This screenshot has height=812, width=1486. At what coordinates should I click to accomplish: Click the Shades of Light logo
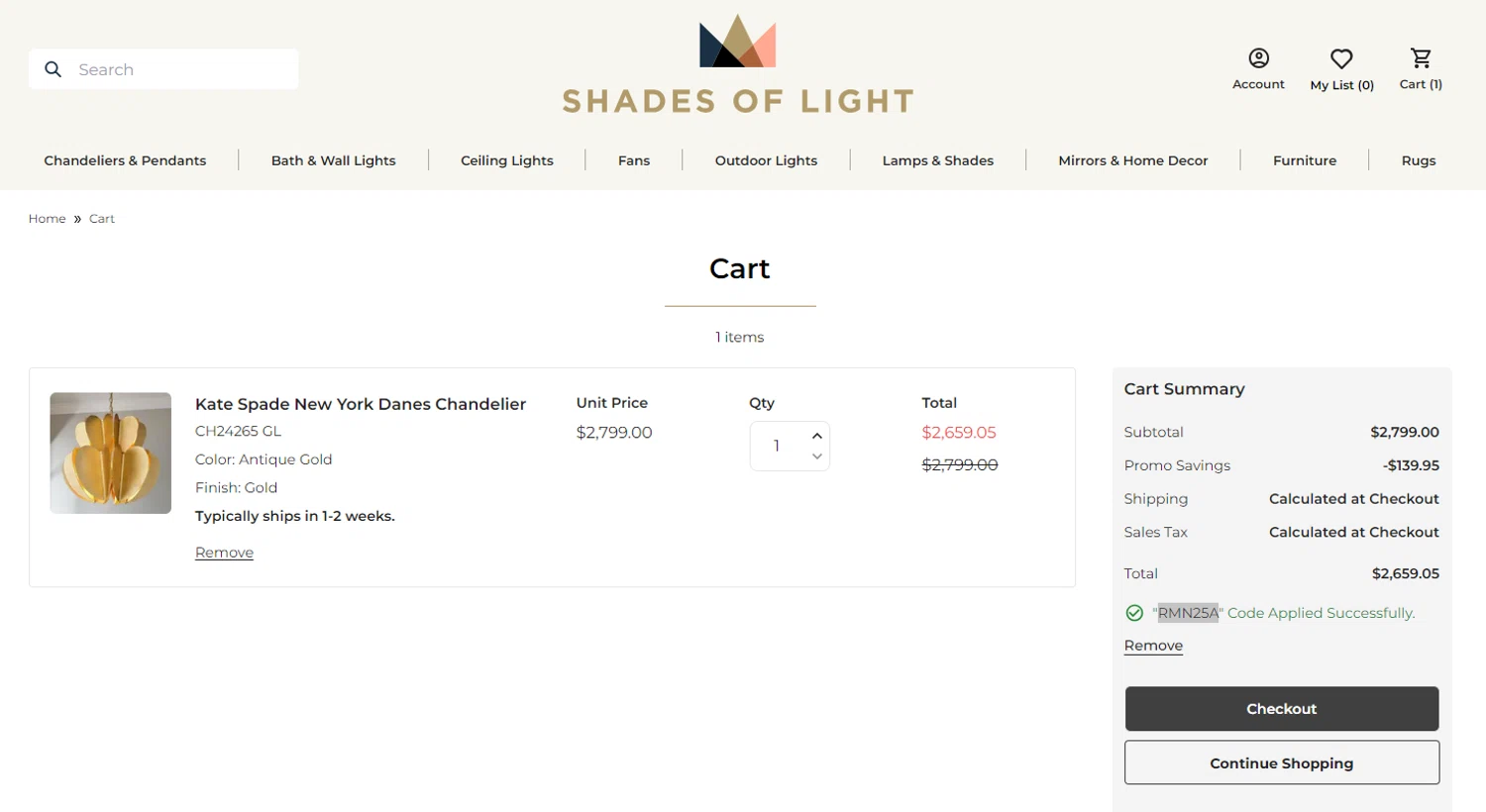(738, 64)
